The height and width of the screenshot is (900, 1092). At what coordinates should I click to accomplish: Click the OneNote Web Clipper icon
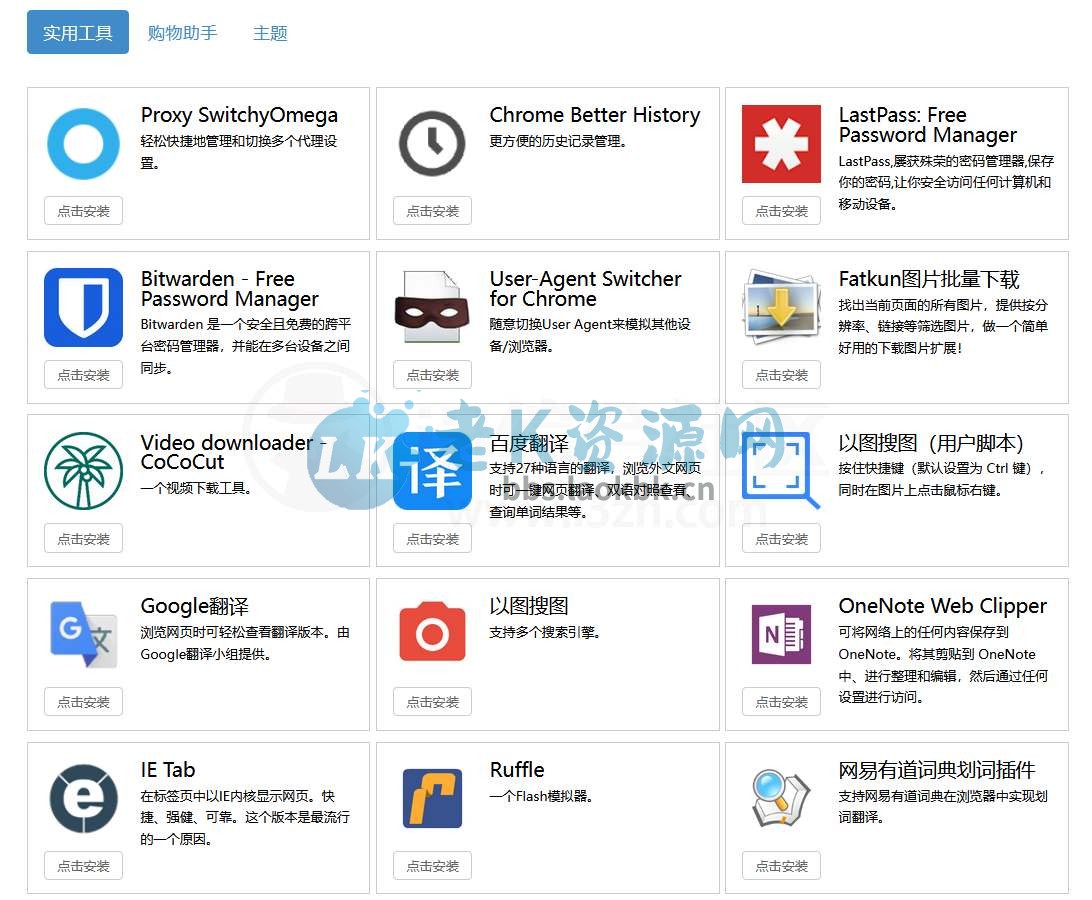click(x=781, y=634)
